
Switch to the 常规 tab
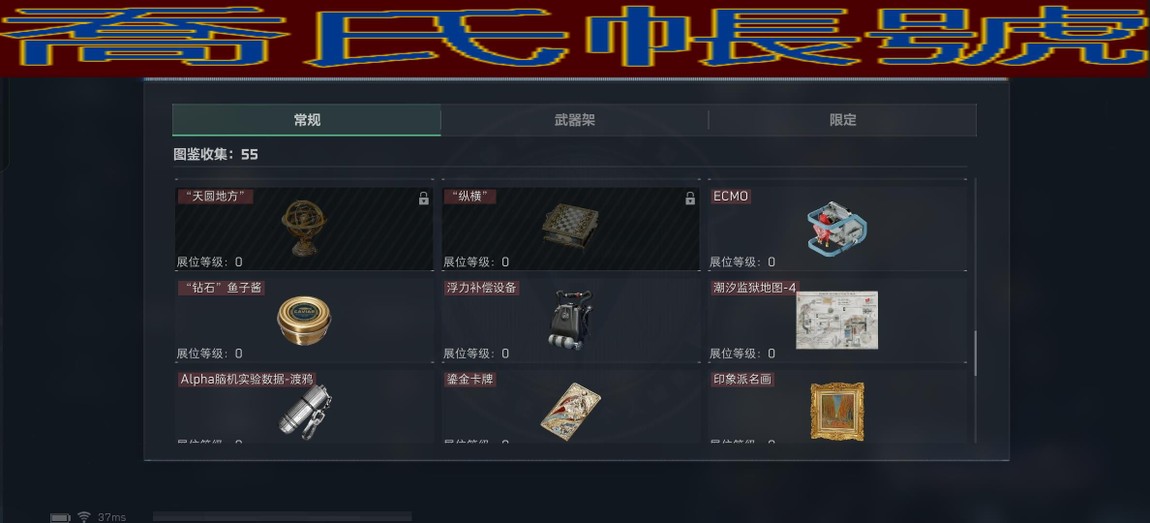307,120
